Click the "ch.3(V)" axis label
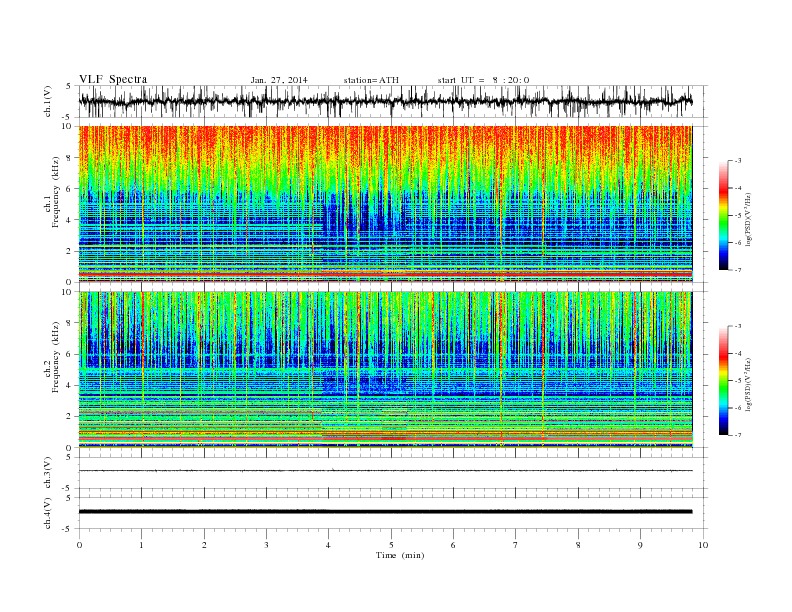The image size is (792, 612). (48, 473)
